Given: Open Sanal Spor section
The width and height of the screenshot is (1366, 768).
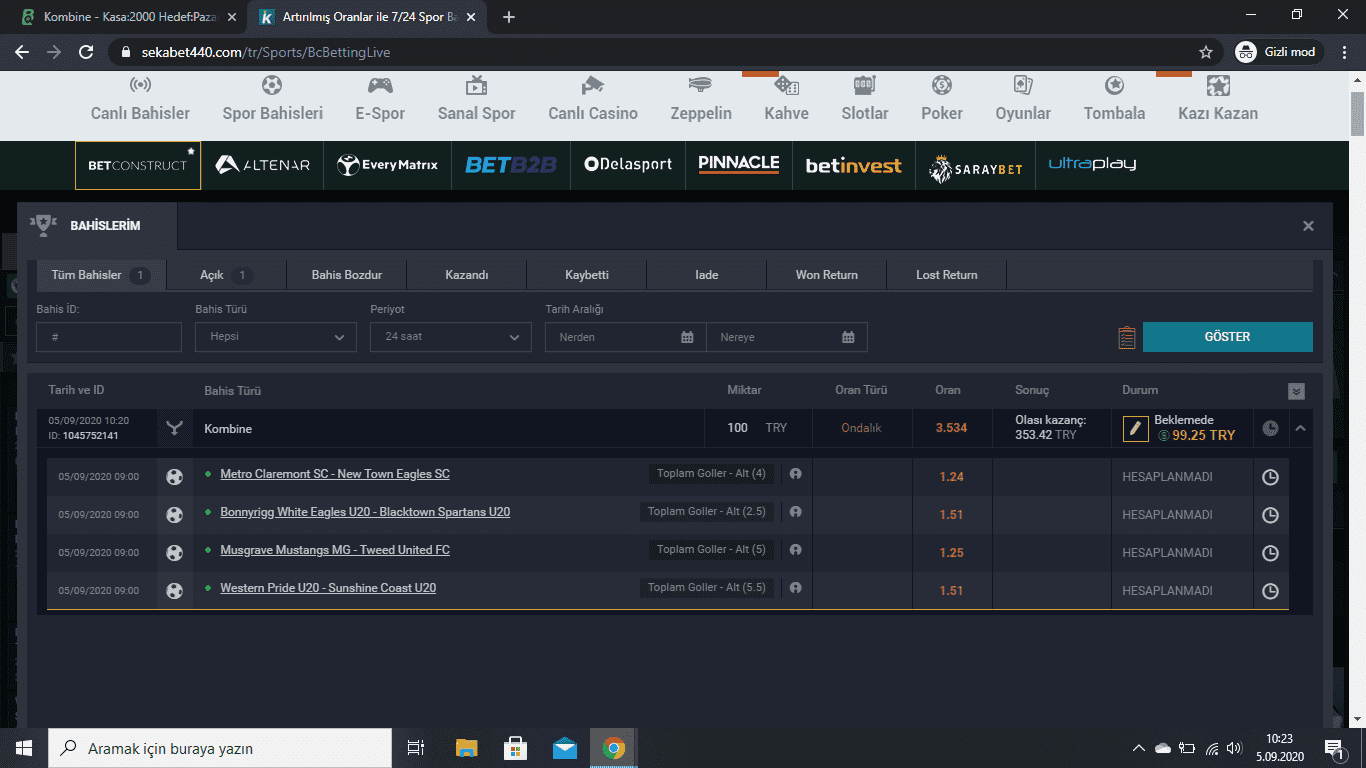Looking at the screenshot, I should [x=476, y=100].
